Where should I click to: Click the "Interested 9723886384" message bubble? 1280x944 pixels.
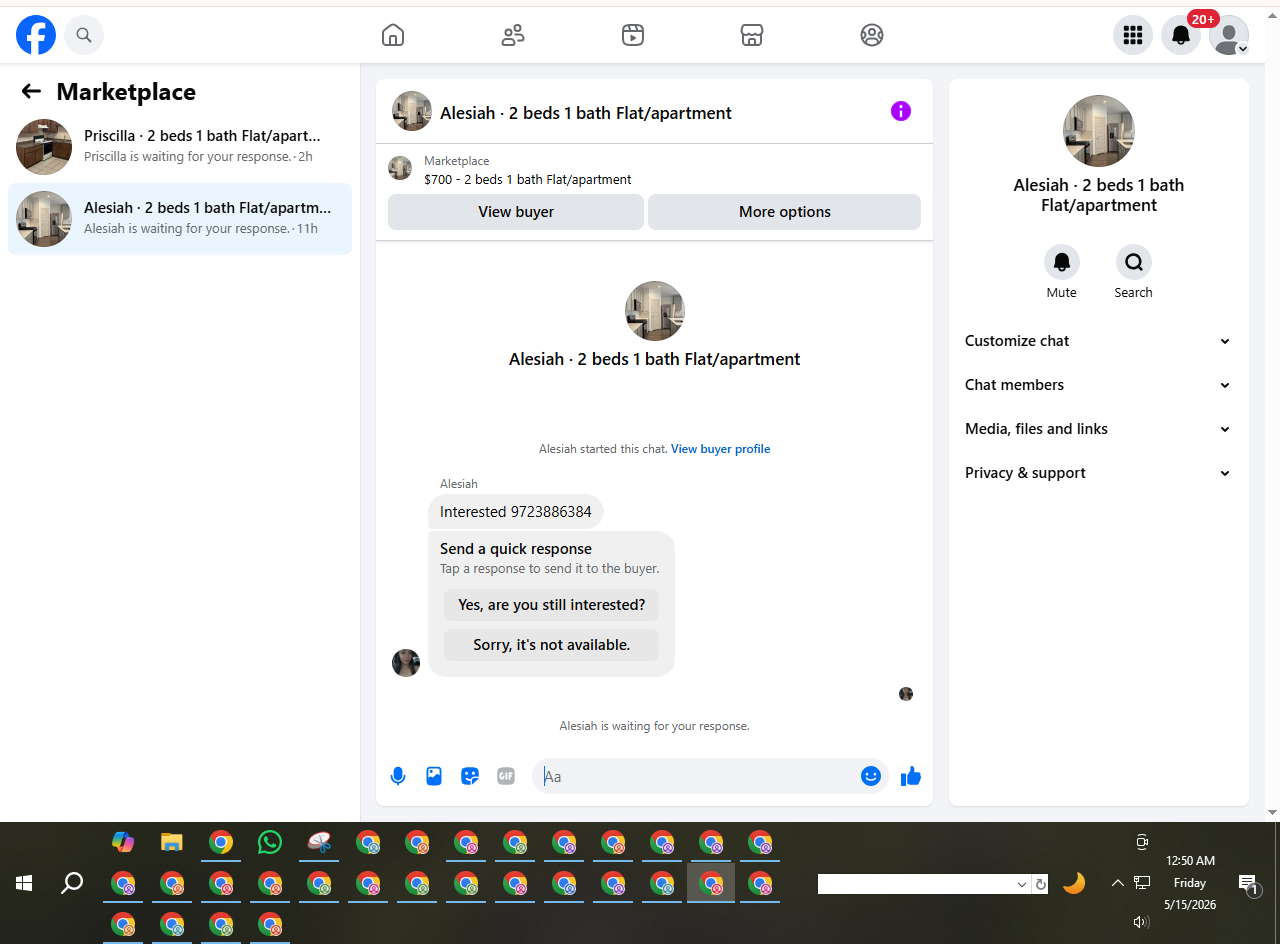pyautogui.click(x=516, y=512)
